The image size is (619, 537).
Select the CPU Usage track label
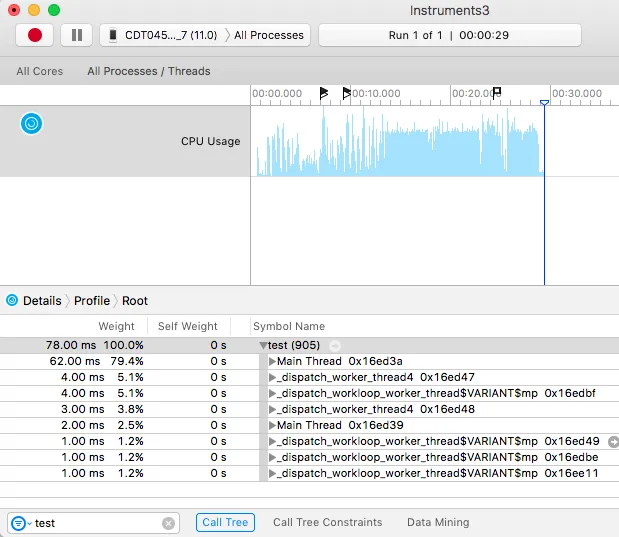[210, 141]
